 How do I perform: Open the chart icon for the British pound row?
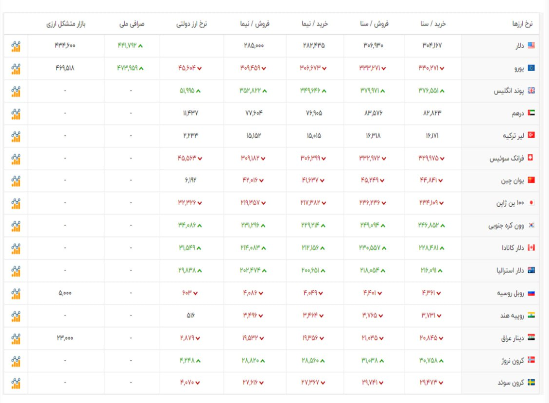16,91
